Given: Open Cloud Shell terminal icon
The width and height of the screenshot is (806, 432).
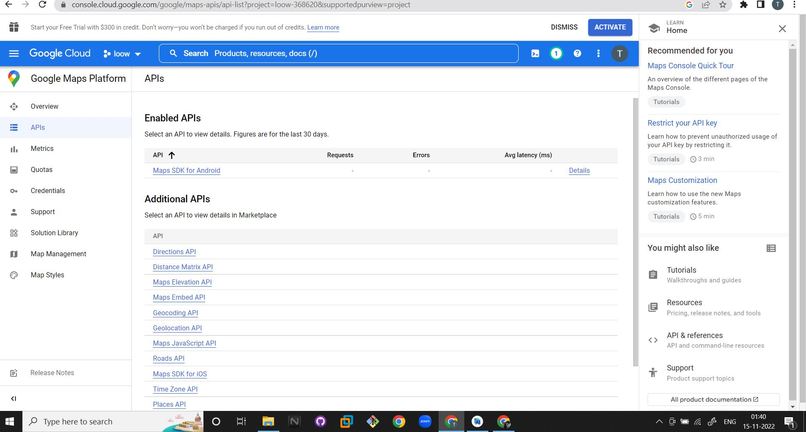Looking at the screenshot, I should (535, 53).
